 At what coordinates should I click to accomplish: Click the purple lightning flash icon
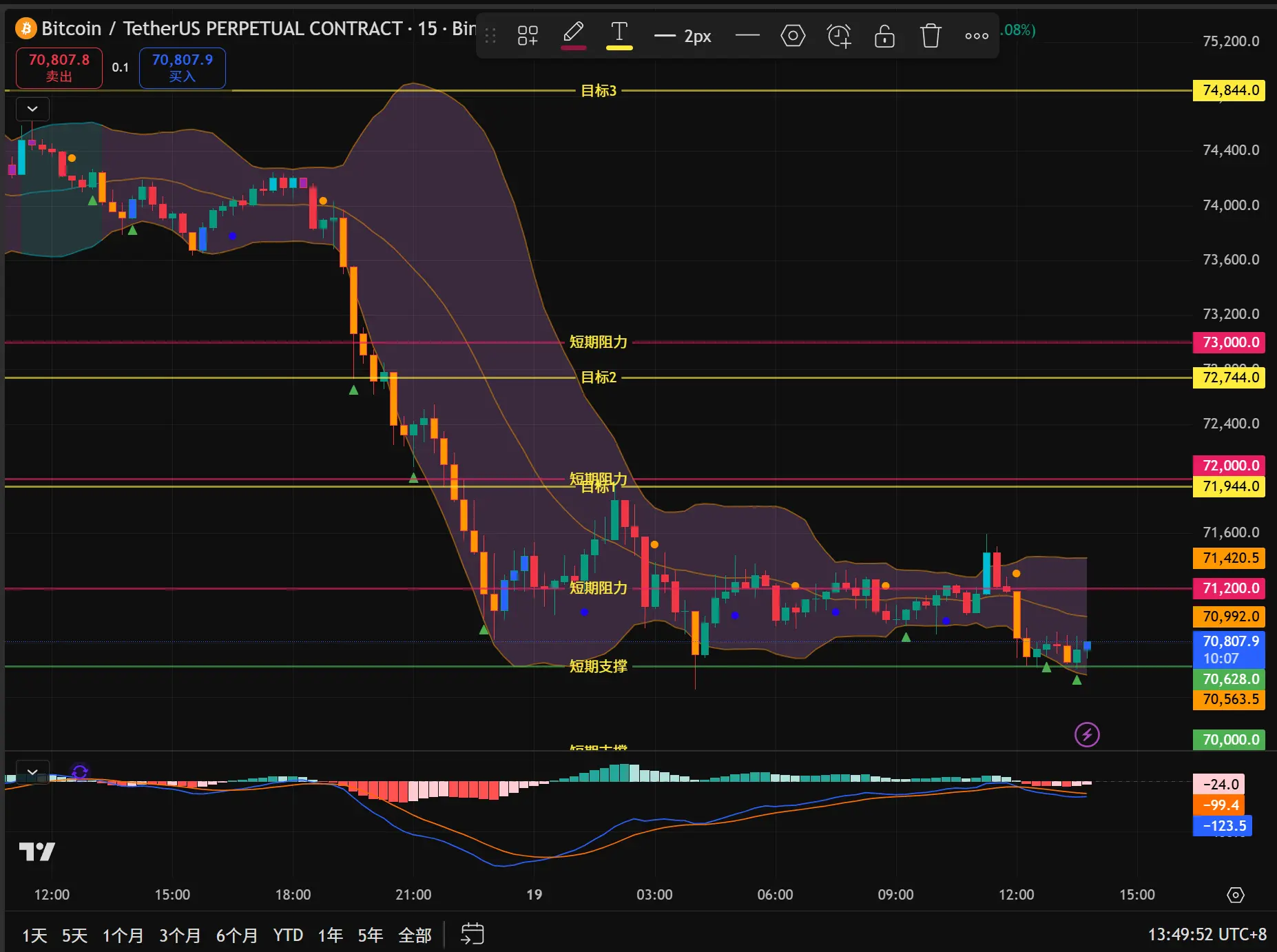tap(1087, 734)
